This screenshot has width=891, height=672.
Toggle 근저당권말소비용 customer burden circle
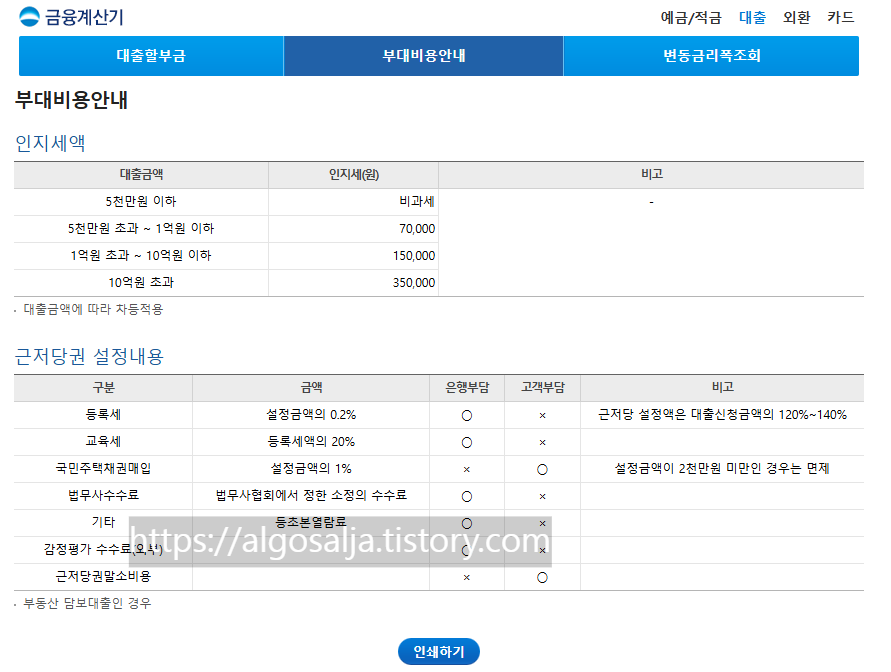543,577
